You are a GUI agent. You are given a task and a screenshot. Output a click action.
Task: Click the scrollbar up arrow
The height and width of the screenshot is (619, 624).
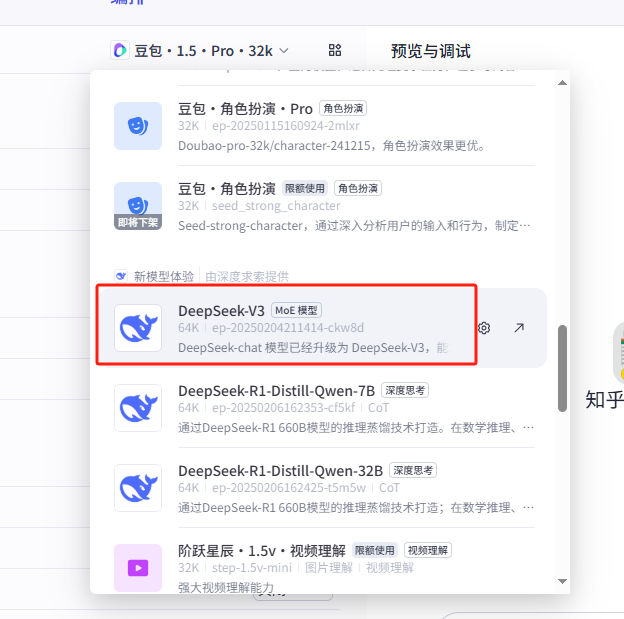coord(562,83)
